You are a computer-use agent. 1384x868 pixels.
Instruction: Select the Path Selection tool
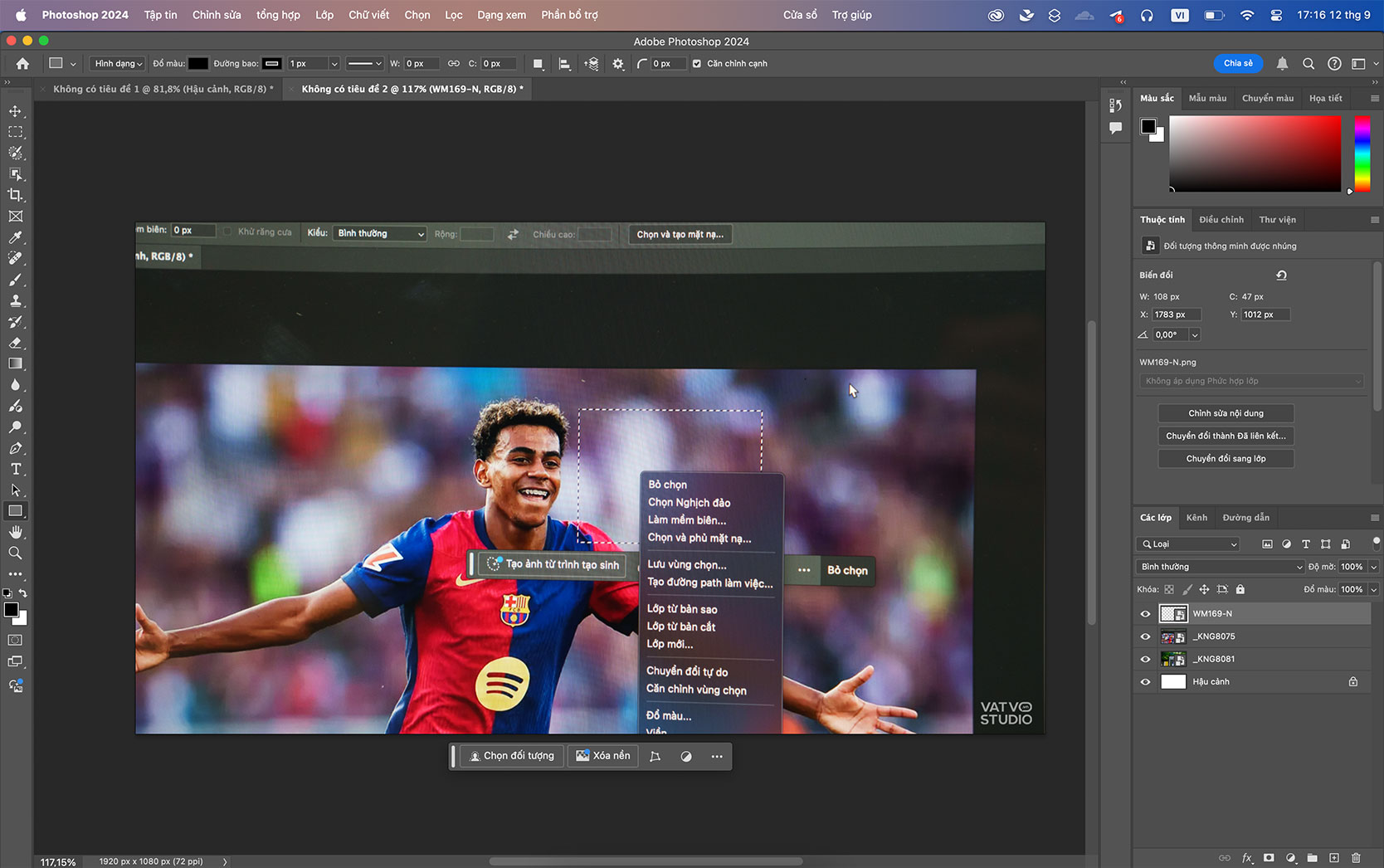[x=15, y=490]
